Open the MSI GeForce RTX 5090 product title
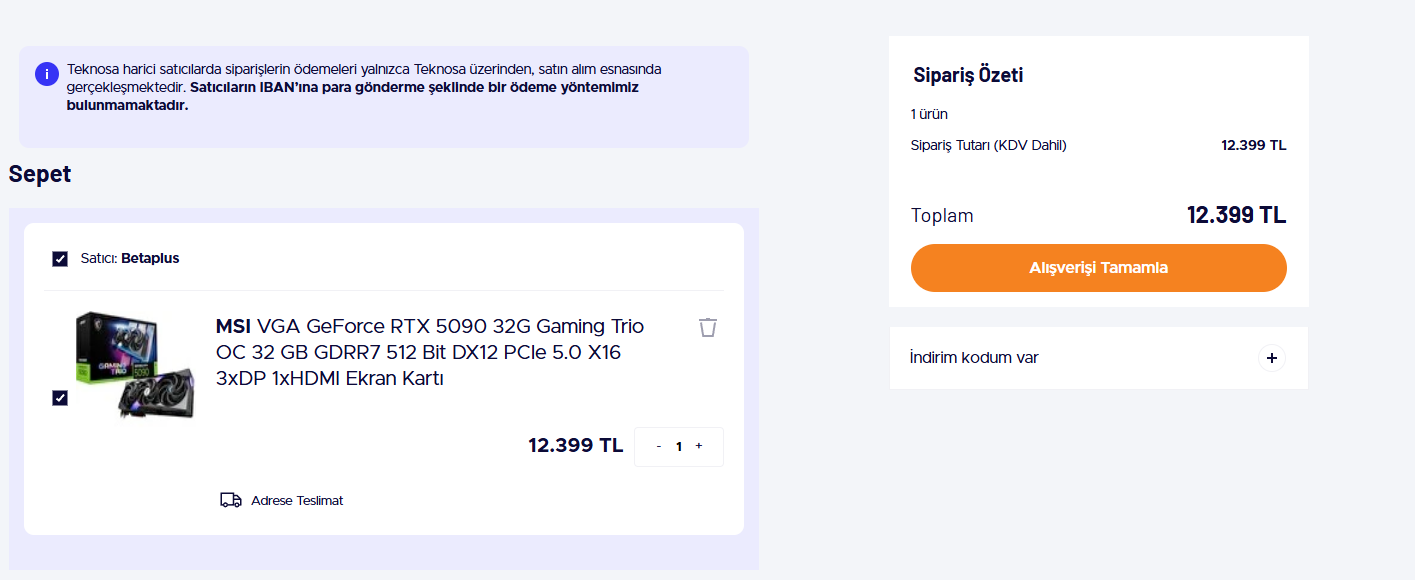 point(430,352)
